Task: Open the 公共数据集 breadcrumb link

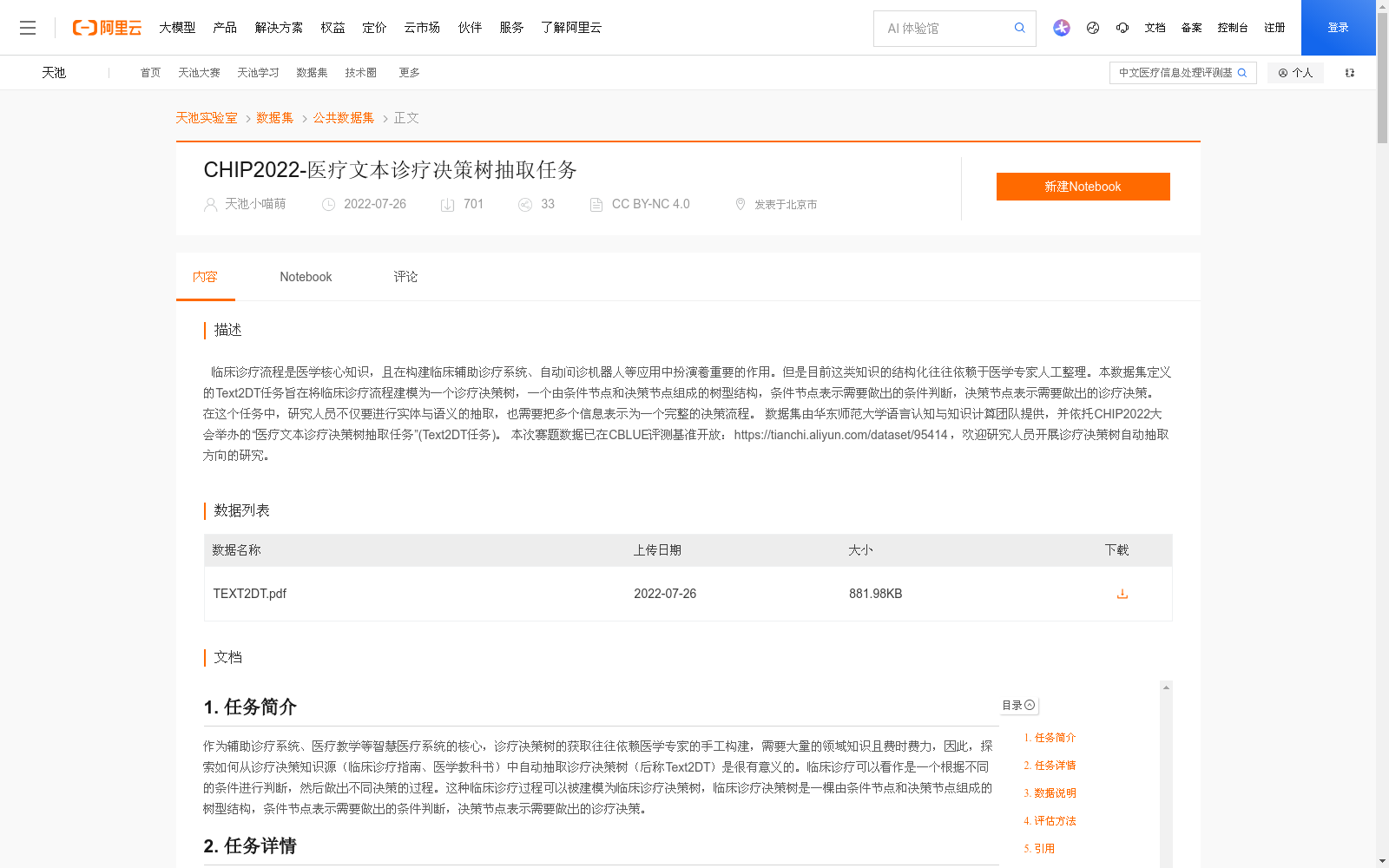Action: tap(343, 117)
